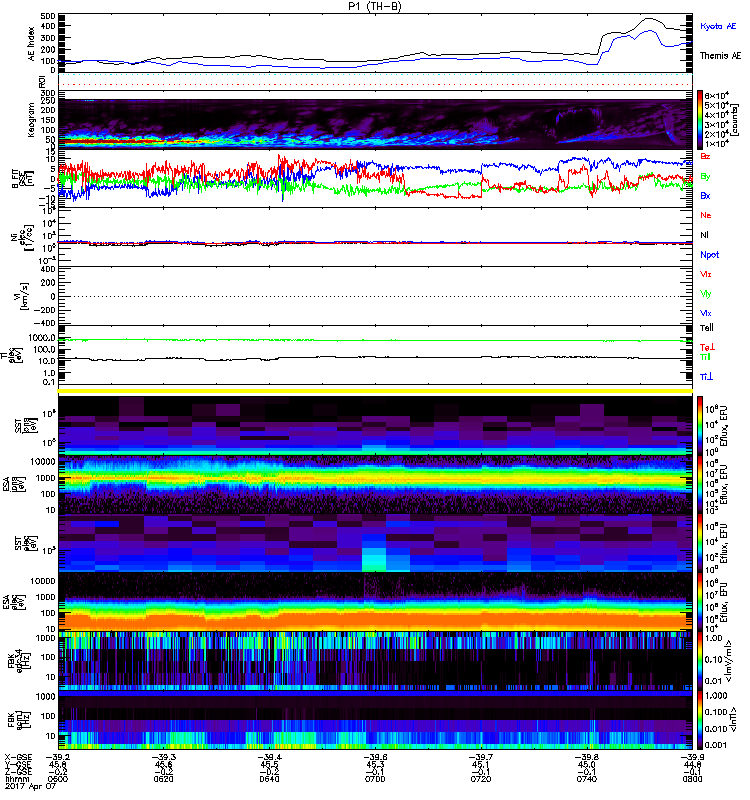Click the B_FIT GSE [nT] axis title
Screen dimensions: 750x800
tap(22, 179)
